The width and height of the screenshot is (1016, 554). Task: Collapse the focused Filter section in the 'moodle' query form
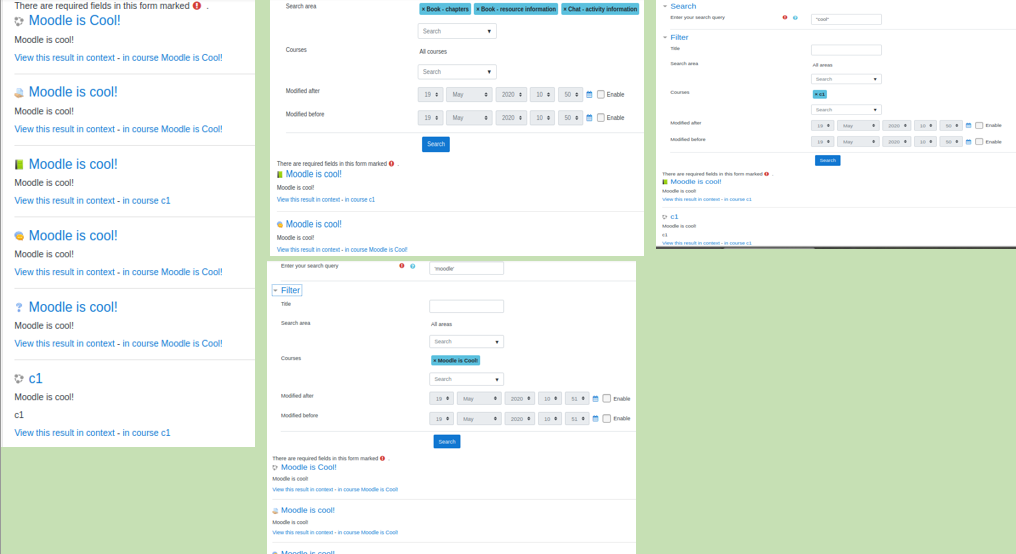pos(287,290)
